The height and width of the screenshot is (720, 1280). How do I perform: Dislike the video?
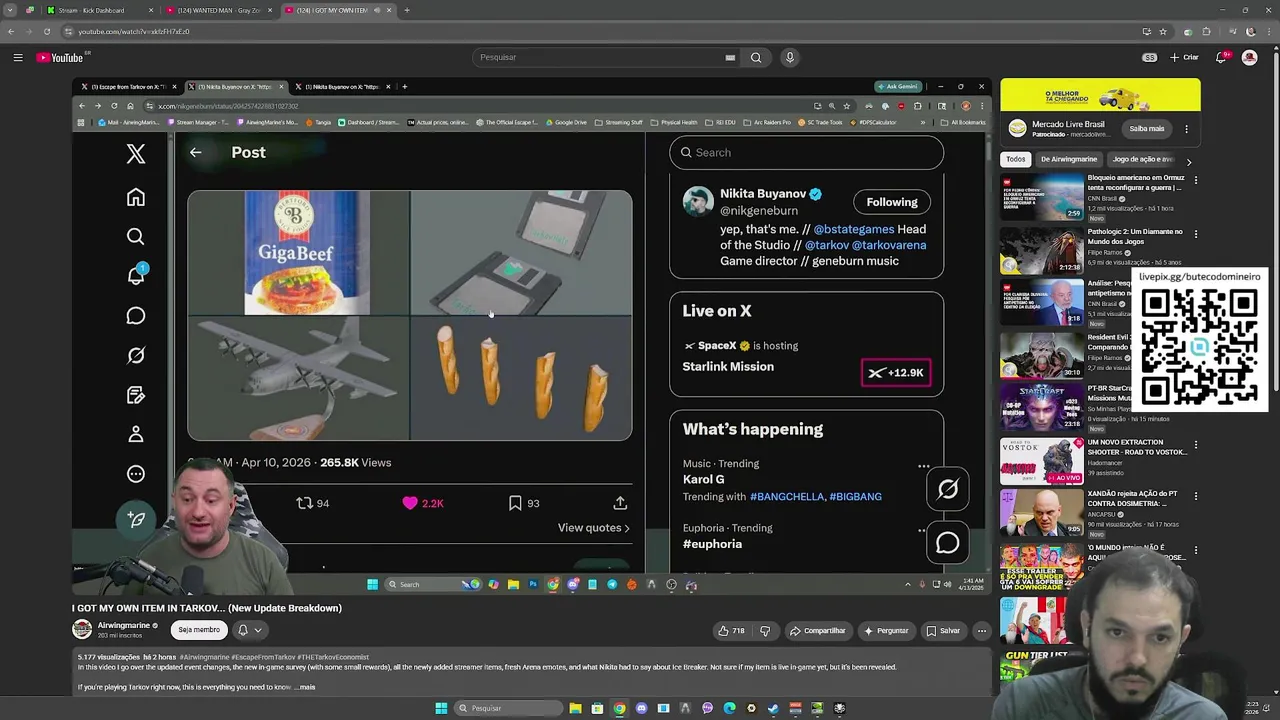pos(765,631)
